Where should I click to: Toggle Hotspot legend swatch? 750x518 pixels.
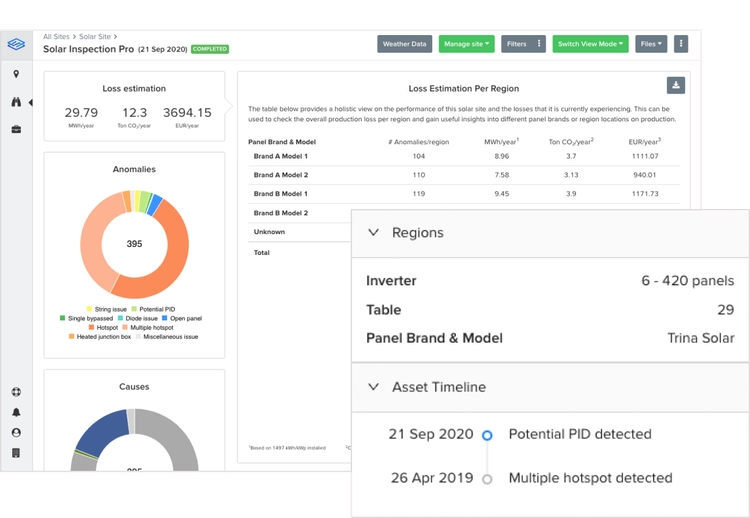click(91, 327)
